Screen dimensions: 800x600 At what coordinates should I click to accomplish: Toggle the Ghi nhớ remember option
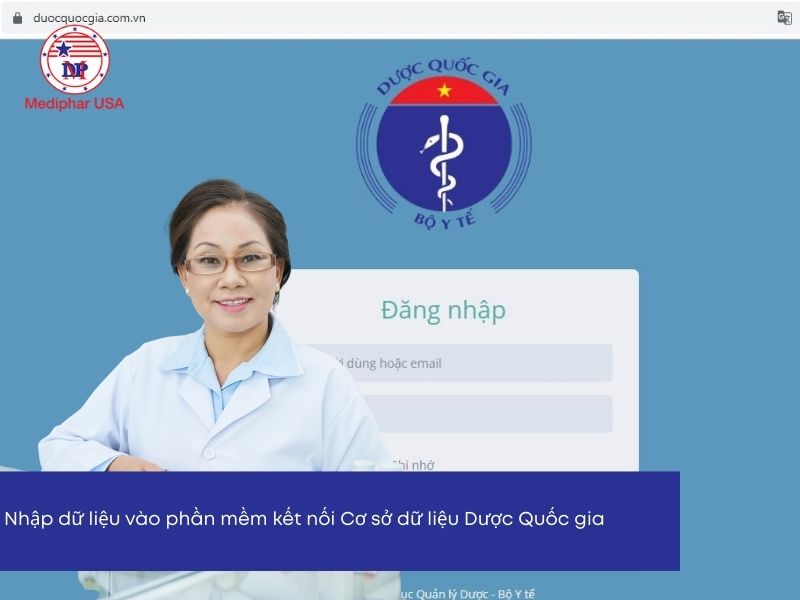tap(413, 465)
